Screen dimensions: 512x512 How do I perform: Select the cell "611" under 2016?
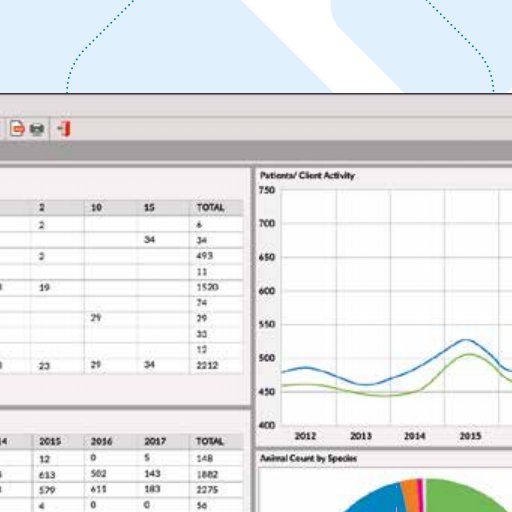(x=98, y=489)
